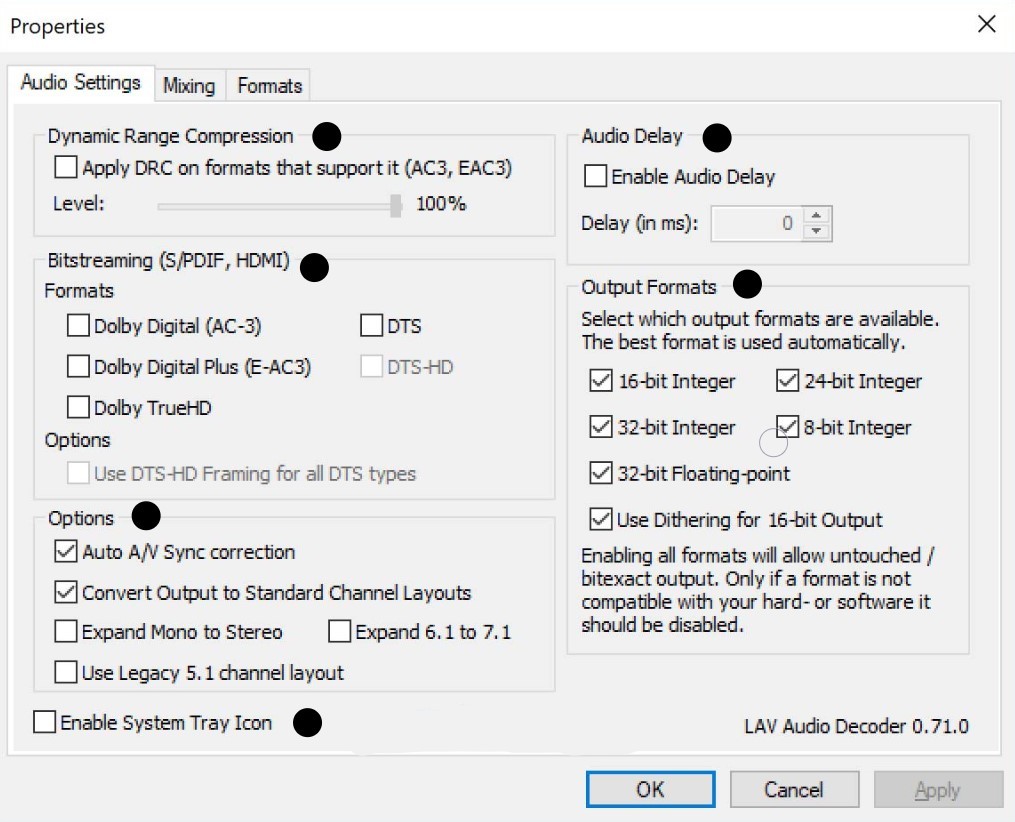Click the DRC Level slider thumb

(x=396, y=205)
